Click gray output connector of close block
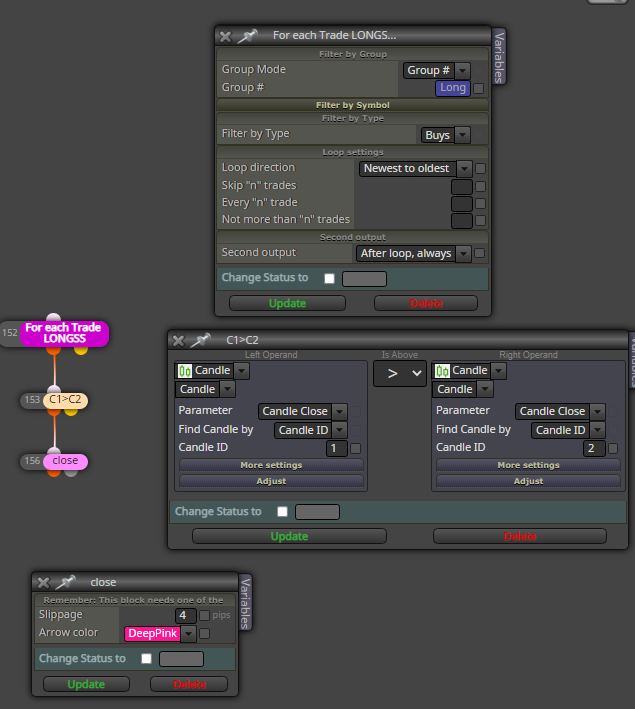Viewport: 635px width, 709px height. click(x=71, y=473)
